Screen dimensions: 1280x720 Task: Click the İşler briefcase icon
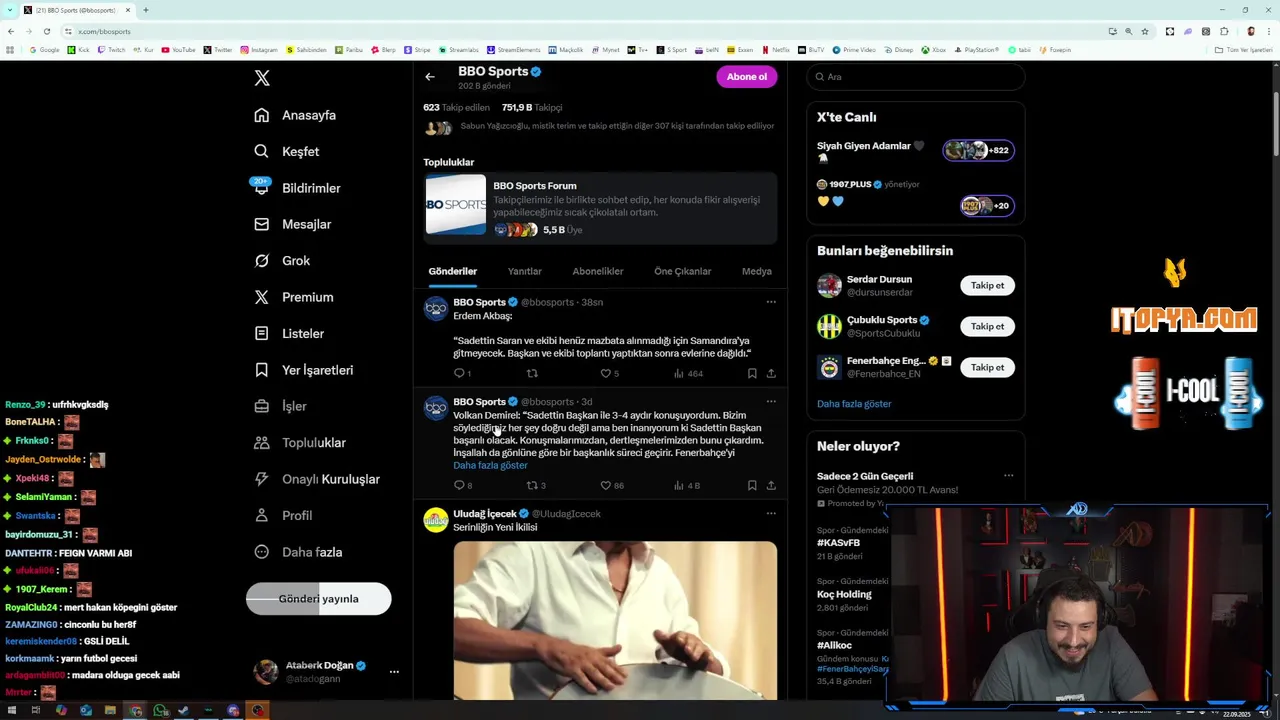(262, 406)
